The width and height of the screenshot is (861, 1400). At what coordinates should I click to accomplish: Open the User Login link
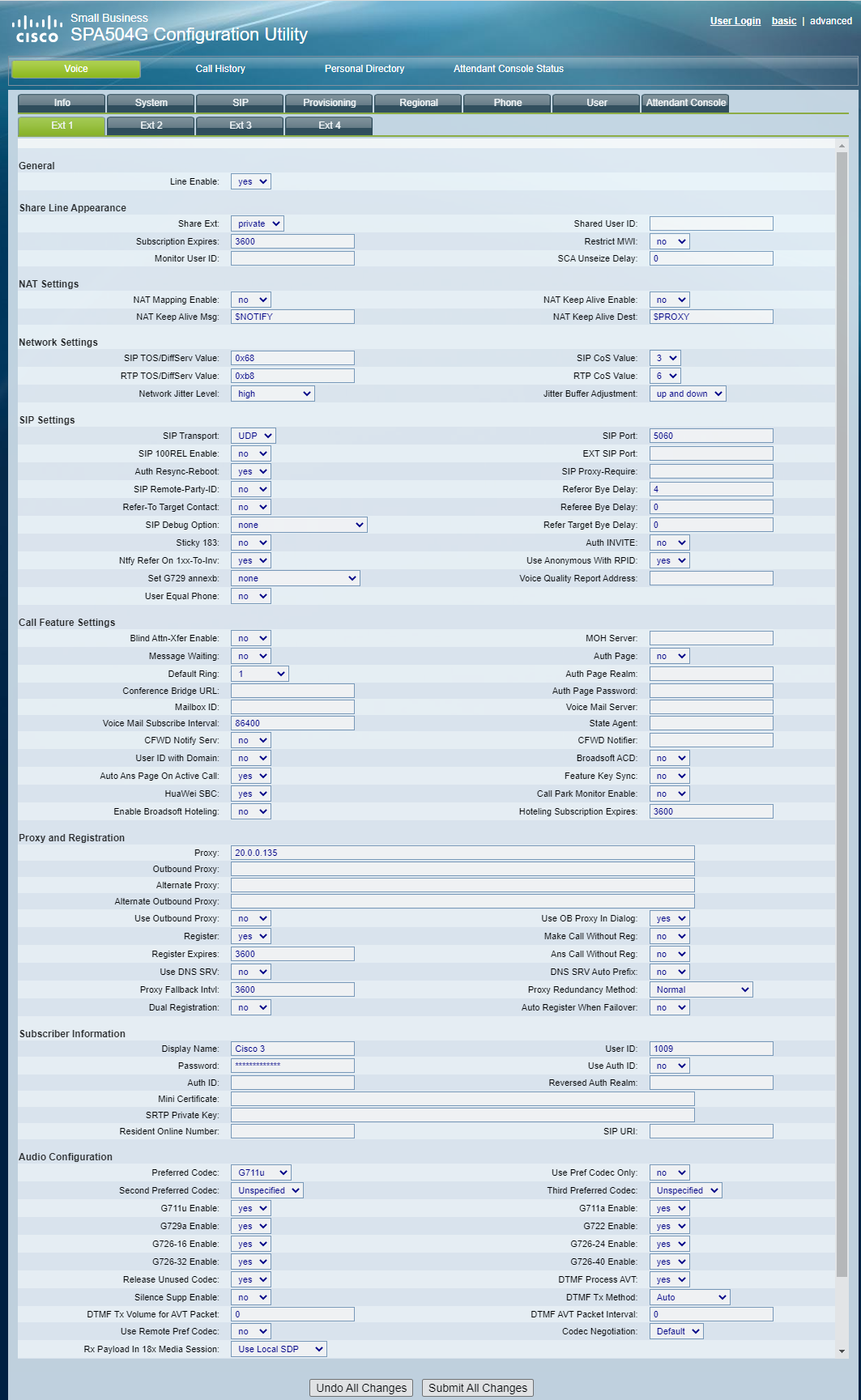[735, 21]
